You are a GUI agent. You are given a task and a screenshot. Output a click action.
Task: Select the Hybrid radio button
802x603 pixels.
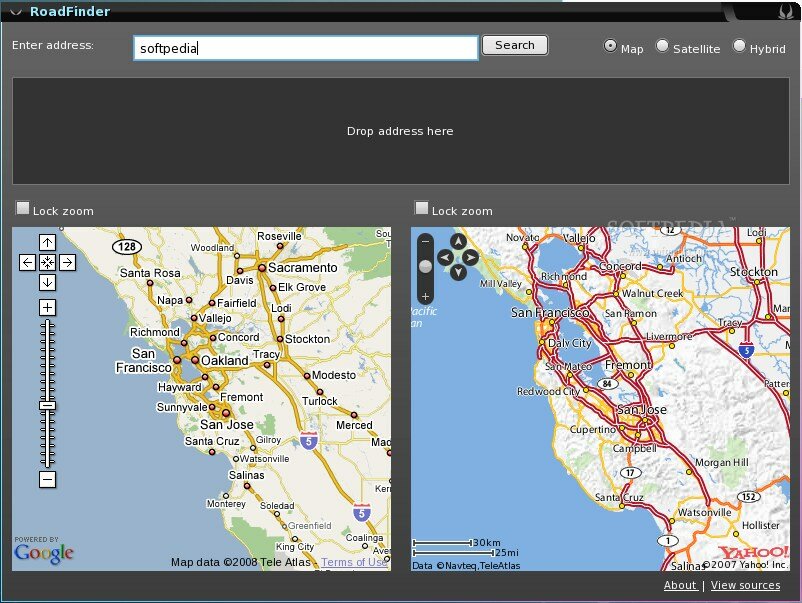739,46
